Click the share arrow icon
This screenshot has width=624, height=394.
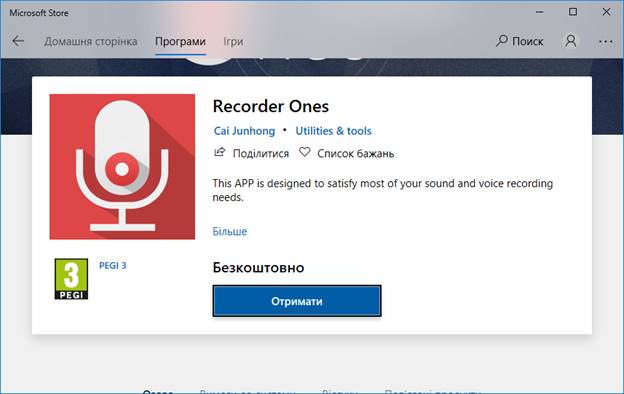(220, 152)
